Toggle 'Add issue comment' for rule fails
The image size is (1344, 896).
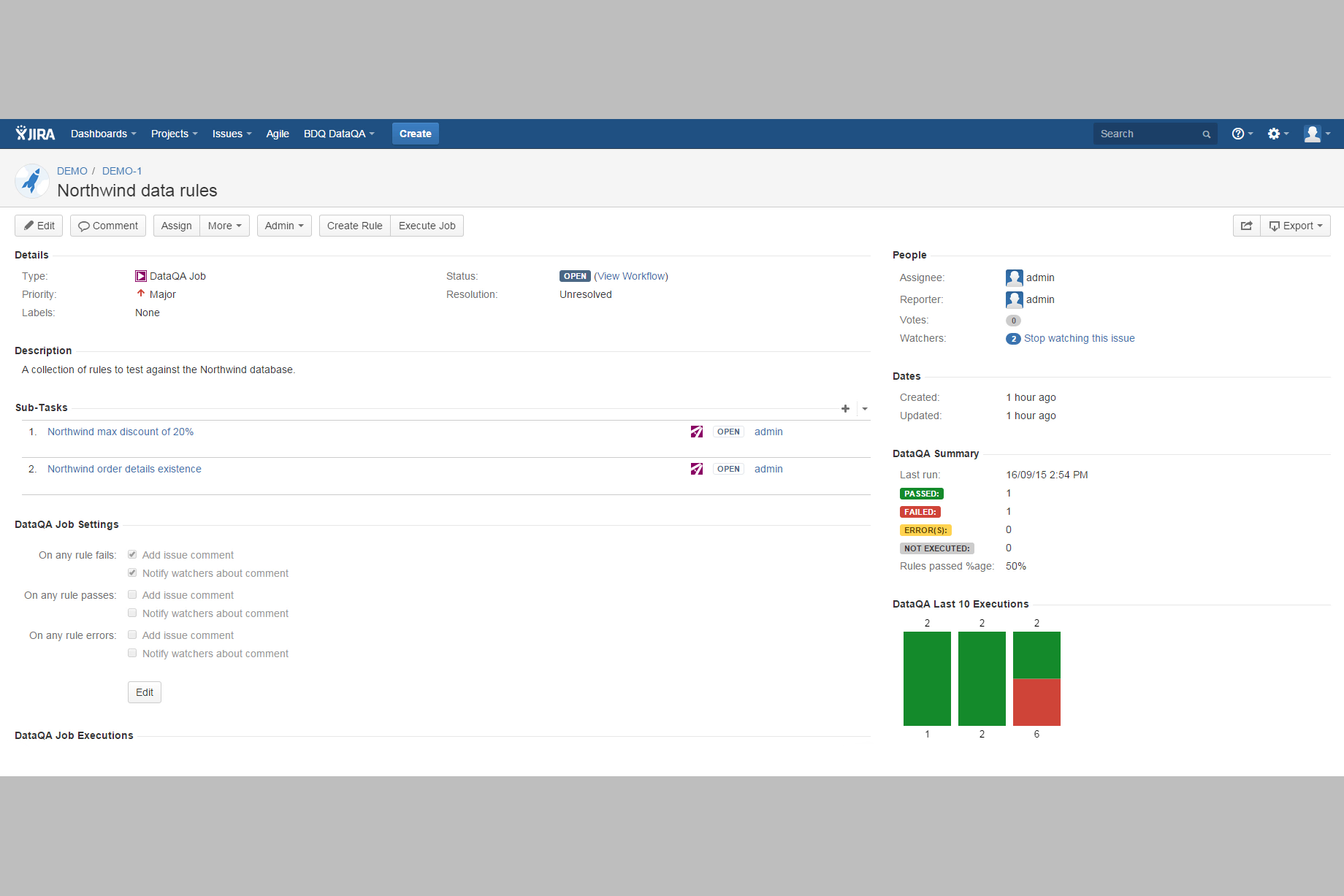pyautogui.click(x=132, y=554)
